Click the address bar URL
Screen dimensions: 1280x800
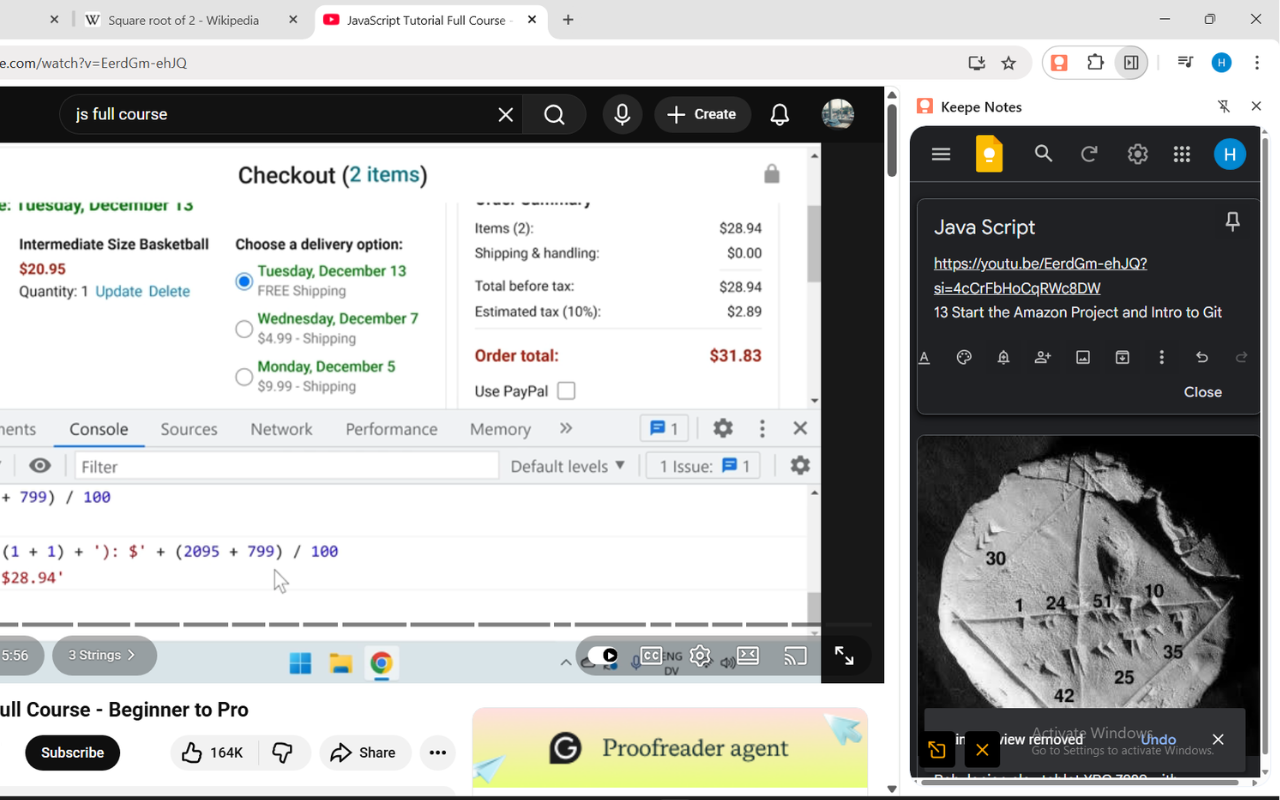coord(94,63)
